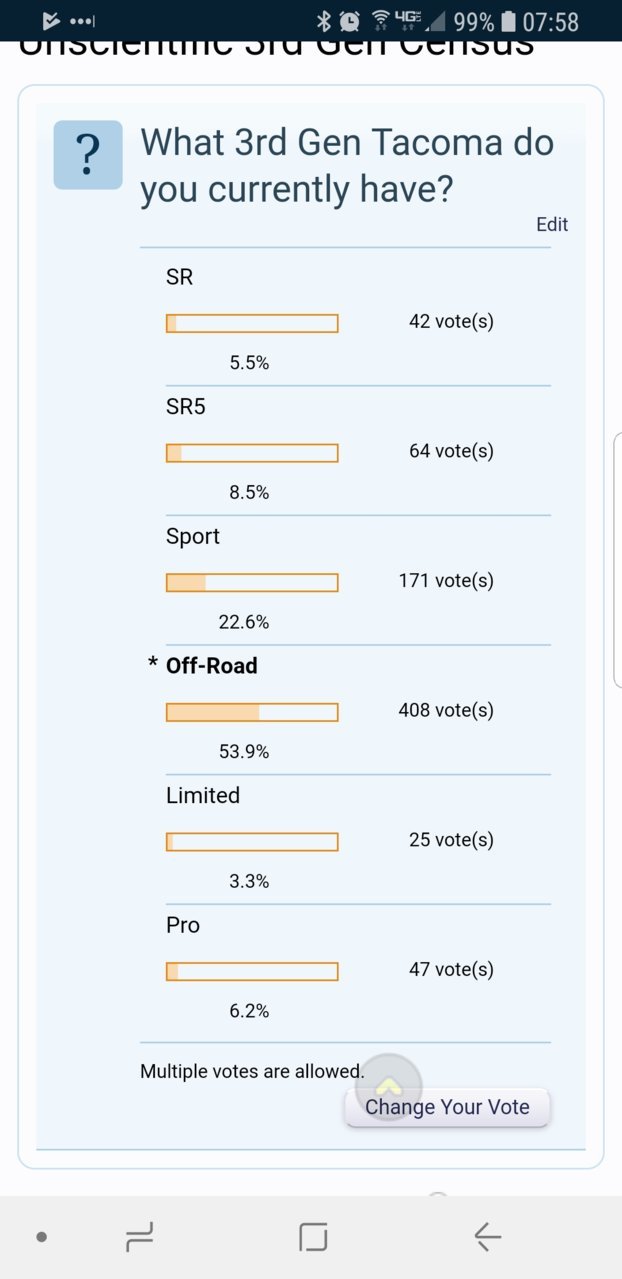This screenshot has height=1279, width=622.
Task: Click the poll question title text
Action: [347, 165]
